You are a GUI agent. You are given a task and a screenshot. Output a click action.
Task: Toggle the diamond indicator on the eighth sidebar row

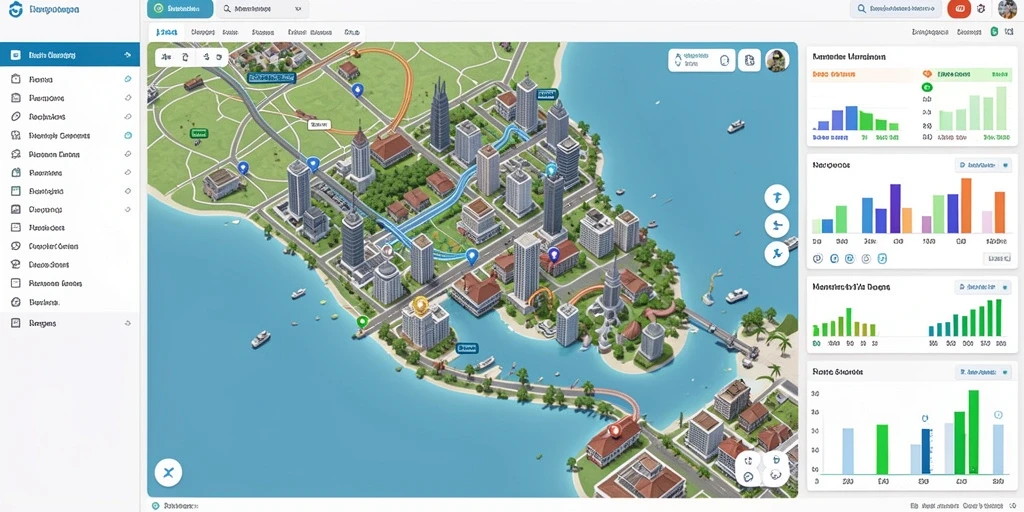128,191
